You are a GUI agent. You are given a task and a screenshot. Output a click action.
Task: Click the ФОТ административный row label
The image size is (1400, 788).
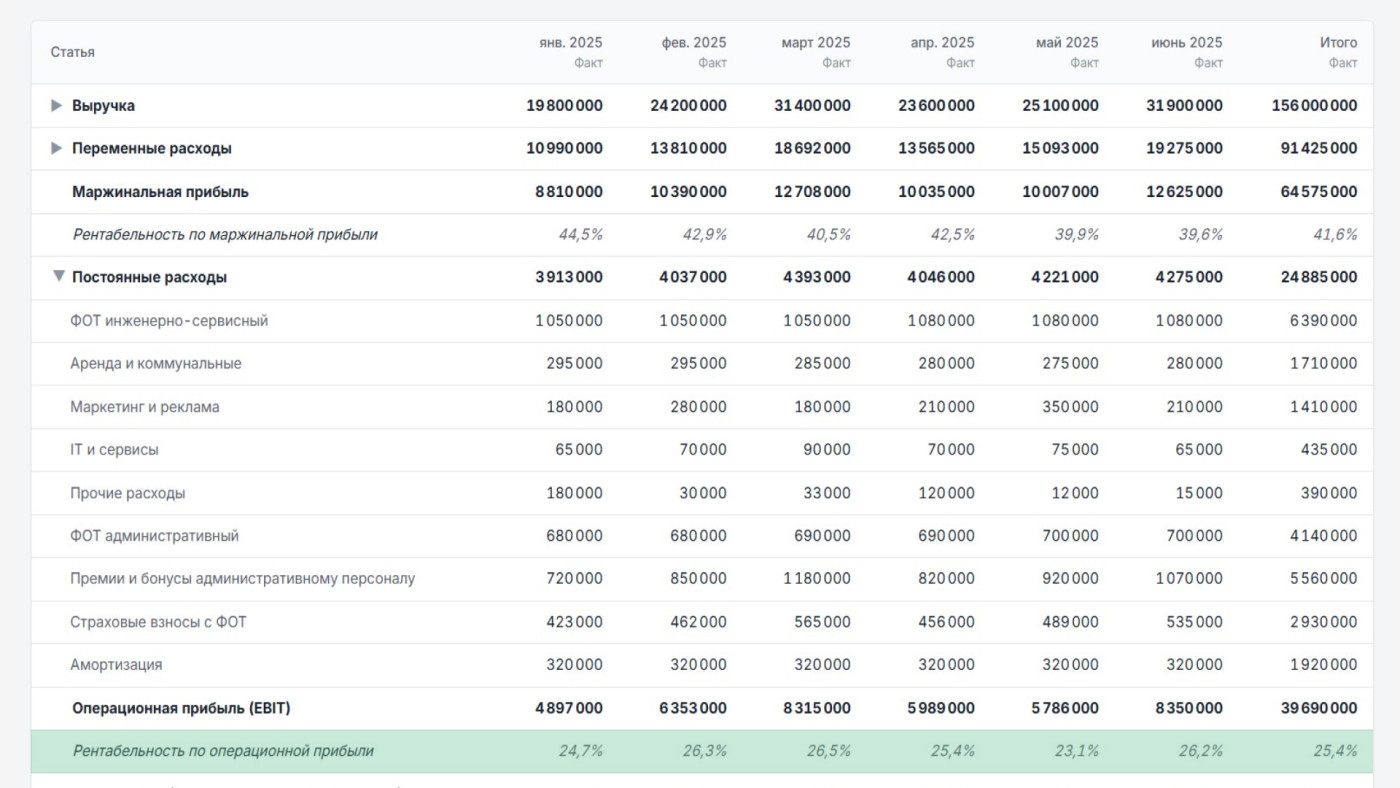154,536
